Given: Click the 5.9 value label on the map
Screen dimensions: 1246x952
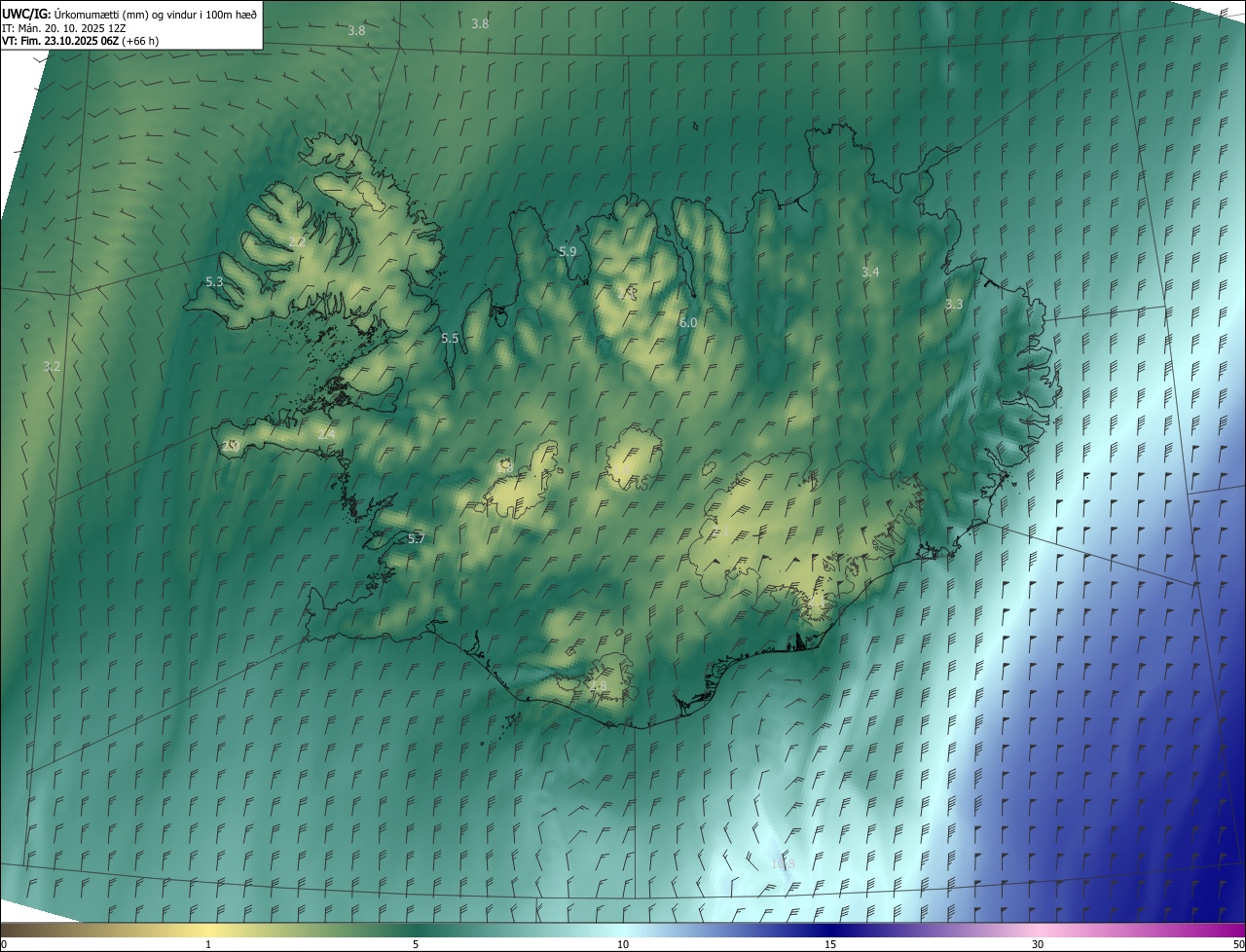Looking at the screenshot, I should 568,251.
